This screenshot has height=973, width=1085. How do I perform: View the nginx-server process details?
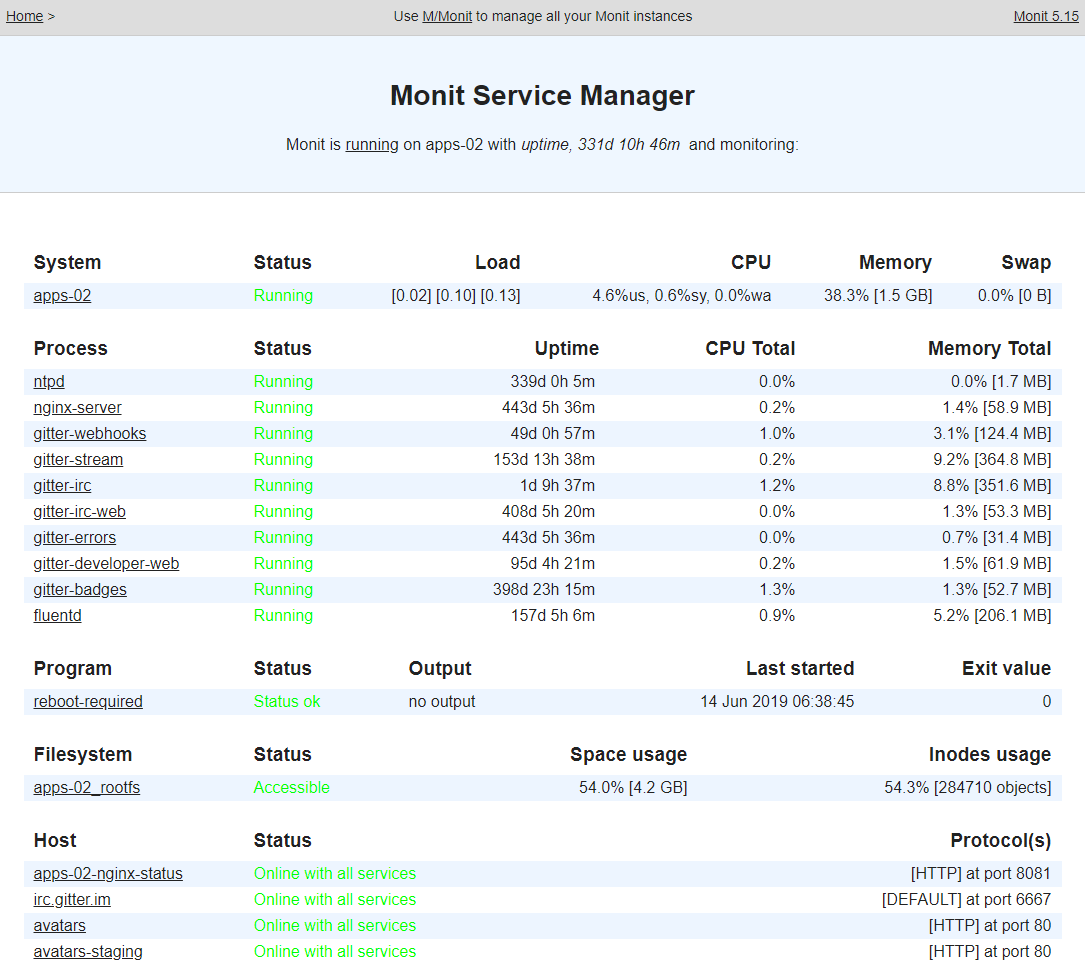(x=77, y=407)
